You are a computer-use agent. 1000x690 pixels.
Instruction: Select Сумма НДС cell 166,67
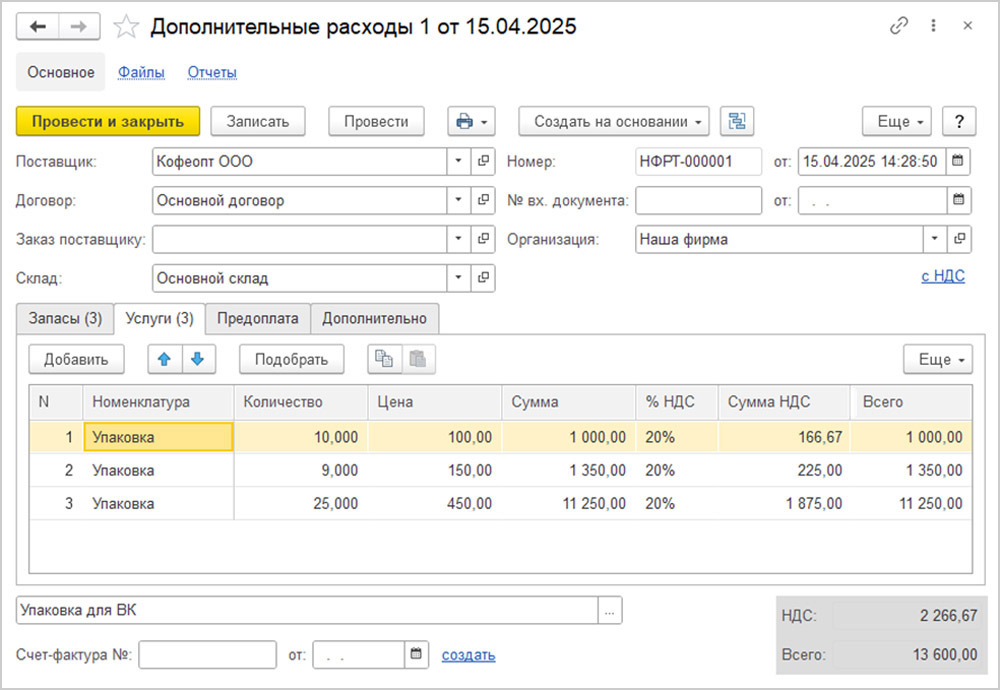pos(784,437)
